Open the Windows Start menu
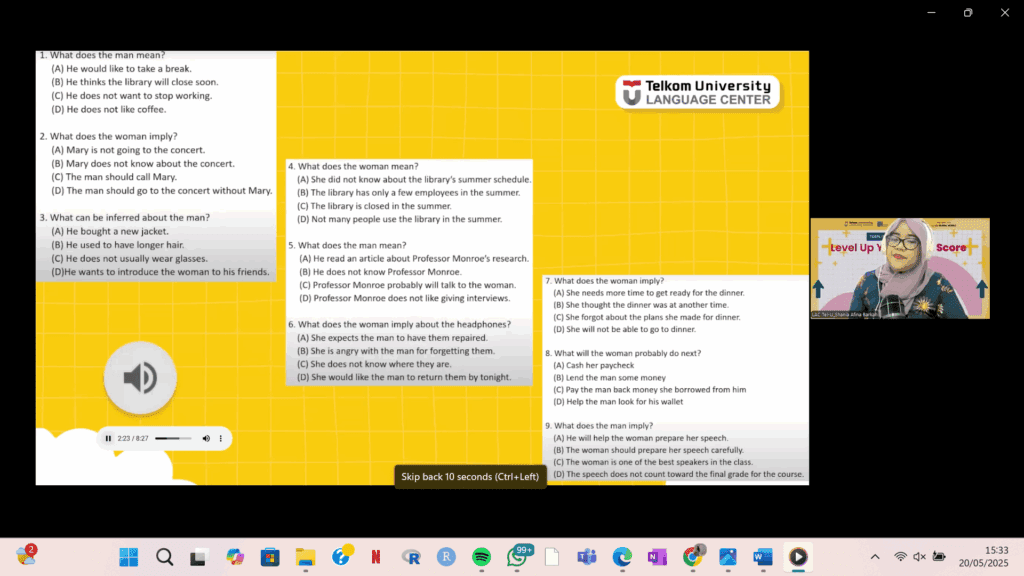 pyautogui.click(x=129, y=557)
